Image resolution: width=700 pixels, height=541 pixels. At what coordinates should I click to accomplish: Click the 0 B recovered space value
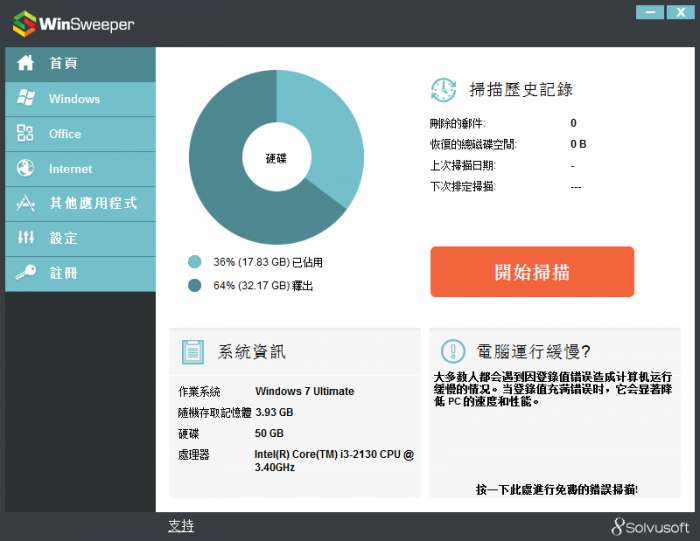(578, 144)
